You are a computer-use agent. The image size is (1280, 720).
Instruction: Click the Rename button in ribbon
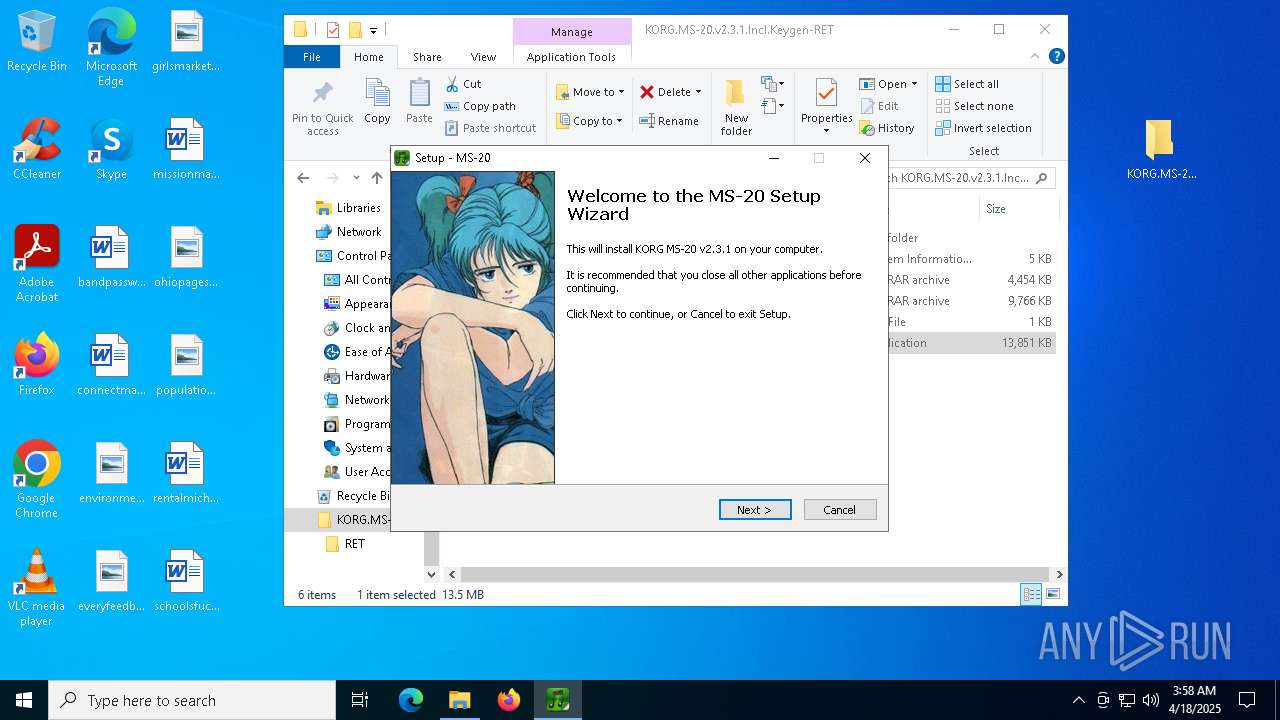point(669,121)
